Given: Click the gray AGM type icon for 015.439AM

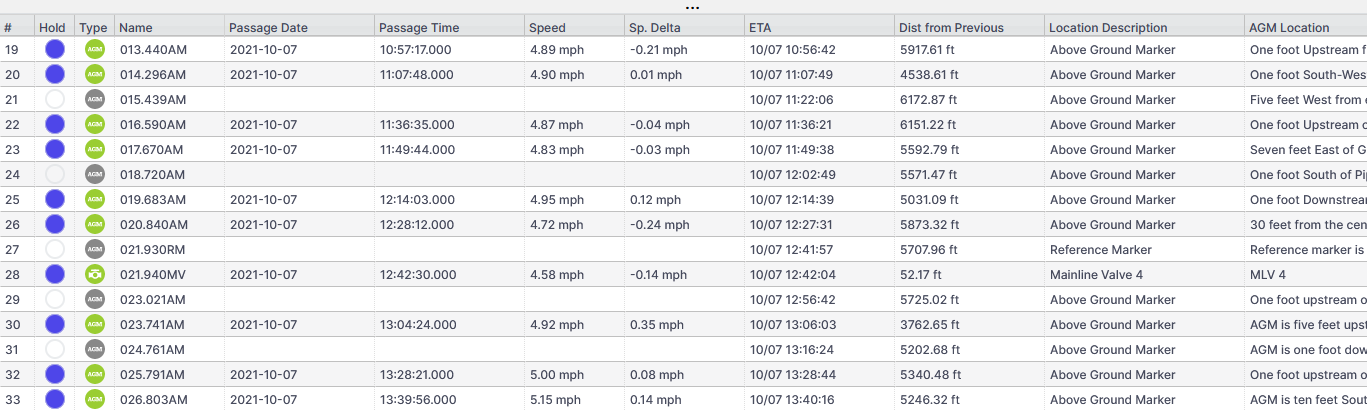Looking at the screenshot, I should click(x=95, y=99).
